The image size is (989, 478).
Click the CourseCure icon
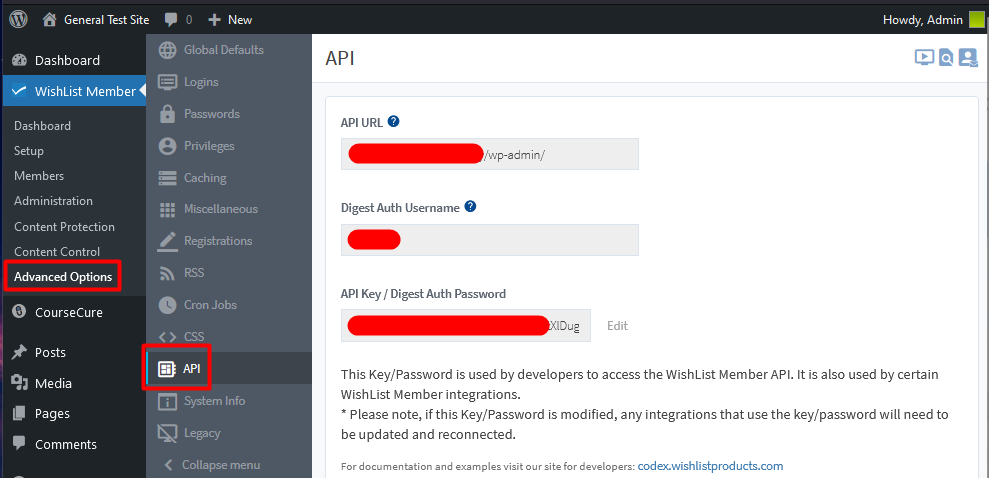pyautogui.click(x=20, y=312)
